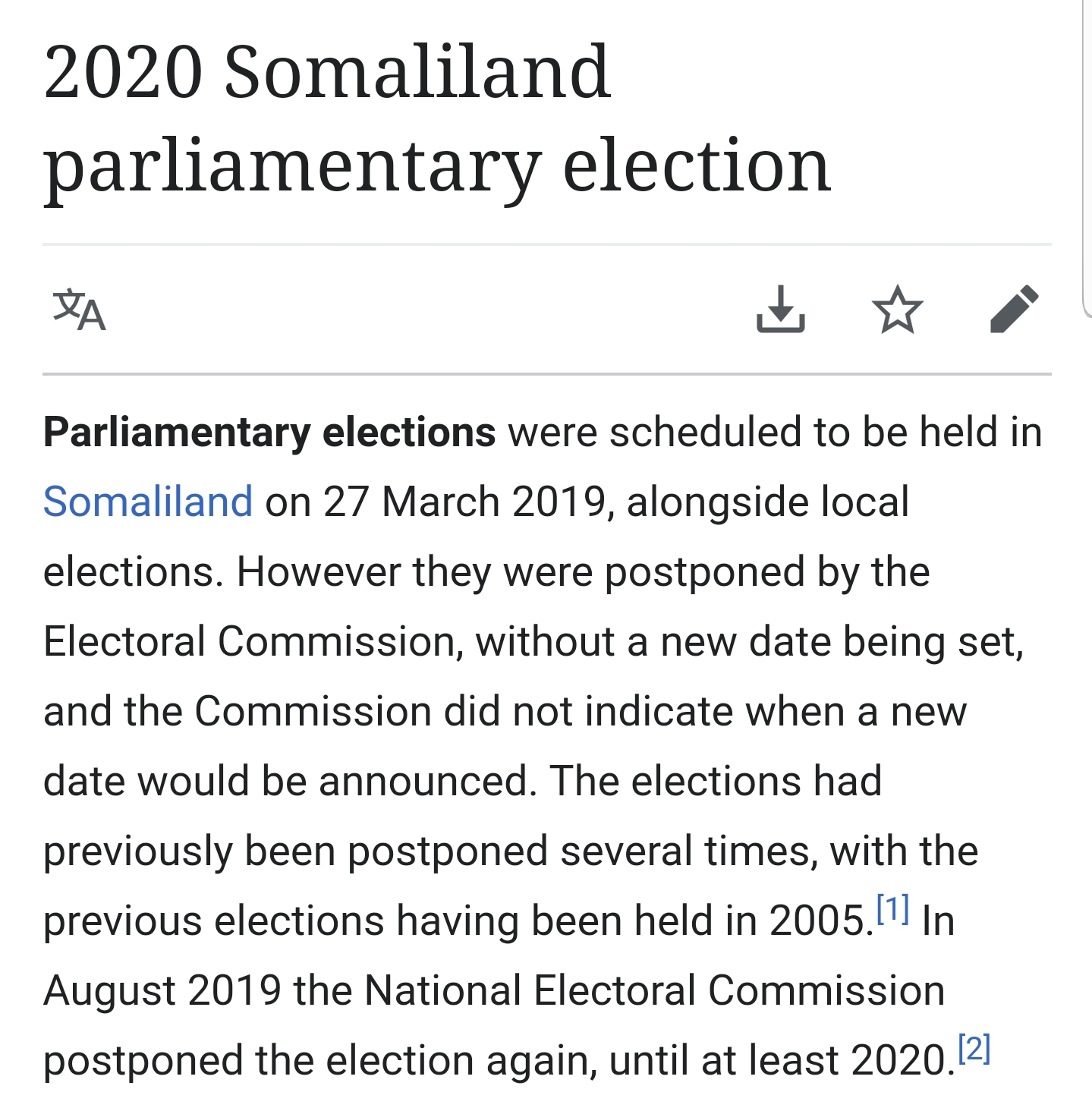This screenshot has width=1092, height=1111.
Task: Open citation reference [2]
Action: (x=974, y=1048)
